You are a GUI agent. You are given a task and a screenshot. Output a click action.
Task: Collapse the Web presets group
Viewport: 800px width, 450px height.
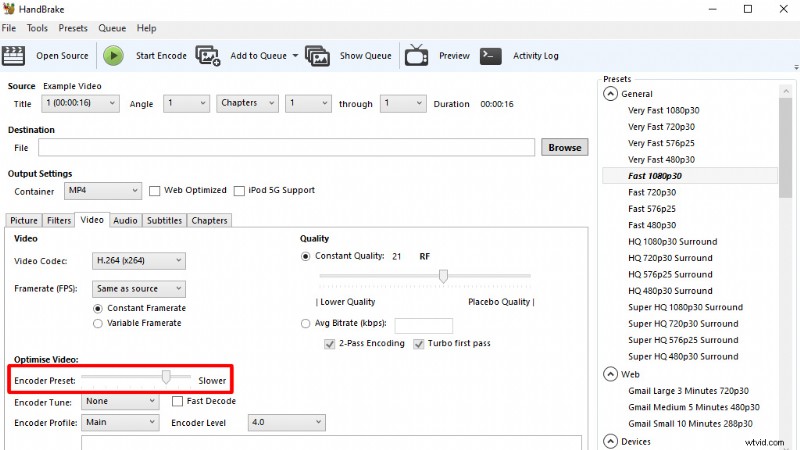pos(610,374)
